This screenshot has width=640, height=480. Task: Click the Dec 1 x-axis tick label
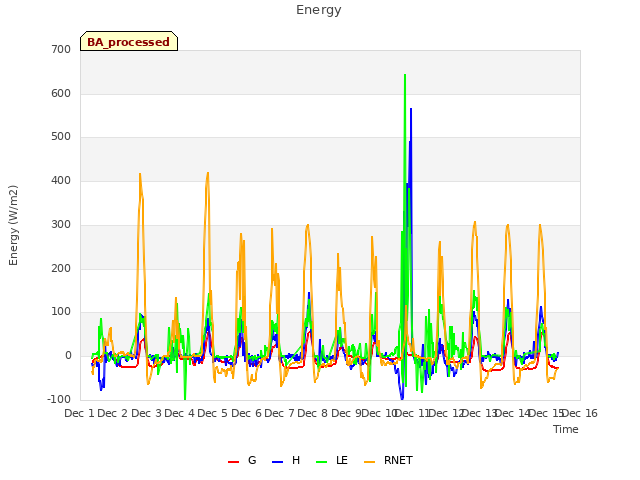point(80,413)
